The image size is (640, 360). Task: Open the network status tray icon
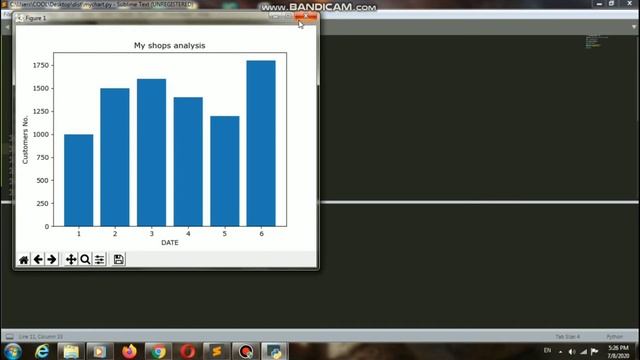coord(583,351)
